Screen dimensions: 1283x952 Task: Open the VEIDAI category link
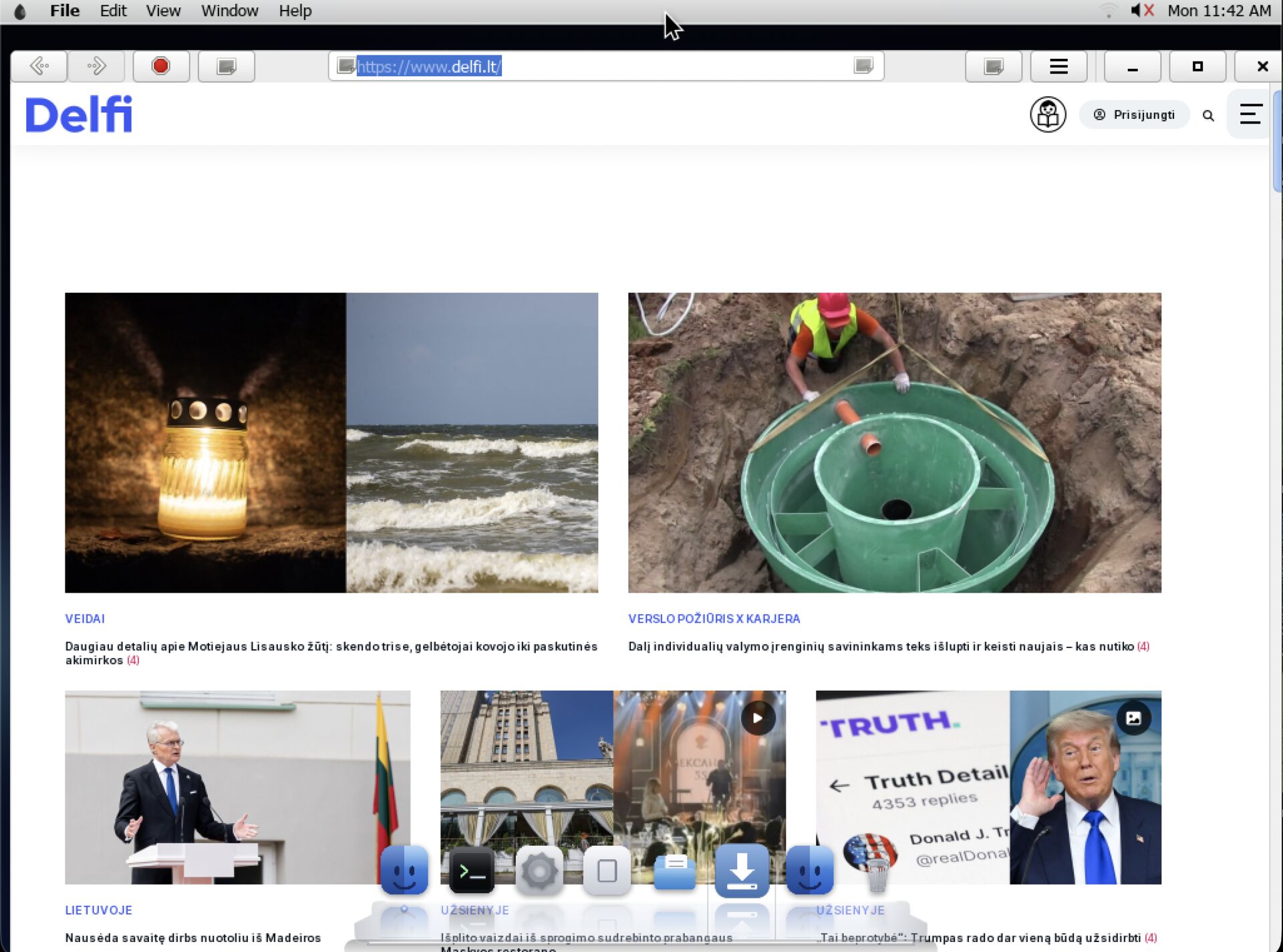click(85, 619)
